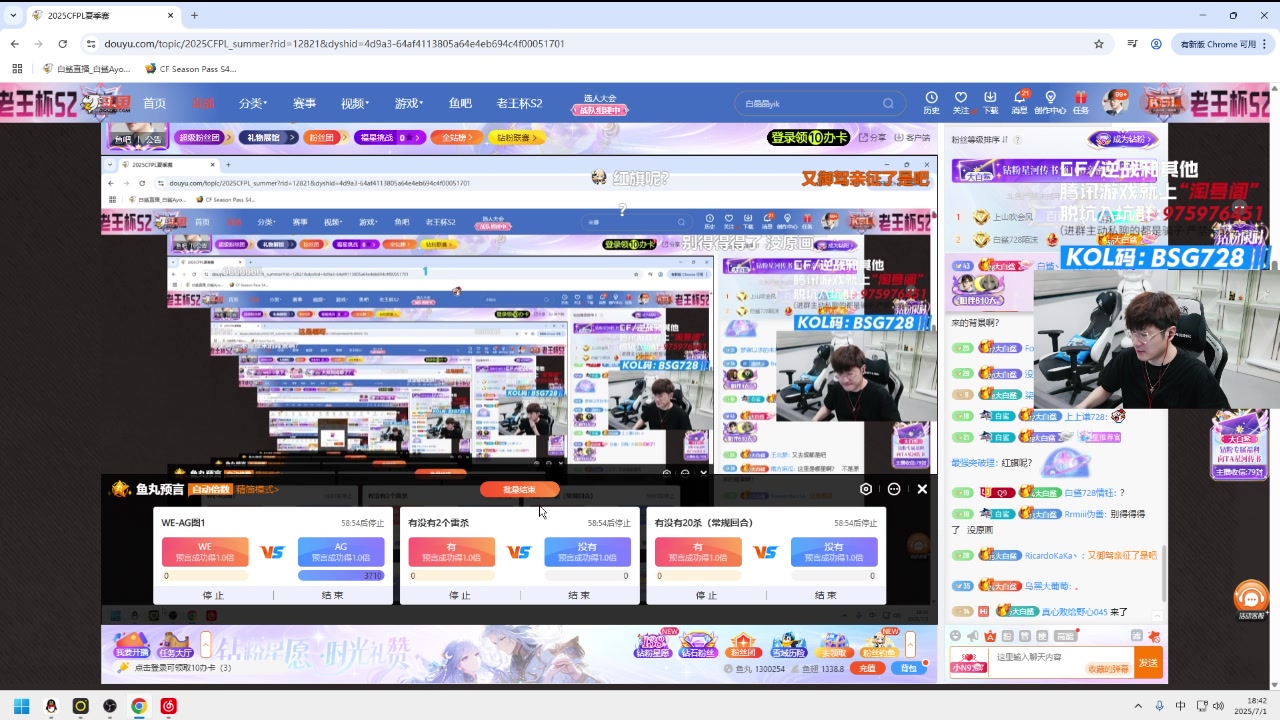The height and width of the screenshot is (720, 1280).
Task: Open the emoji picker in chat toolbar
Action: [956, 636]
